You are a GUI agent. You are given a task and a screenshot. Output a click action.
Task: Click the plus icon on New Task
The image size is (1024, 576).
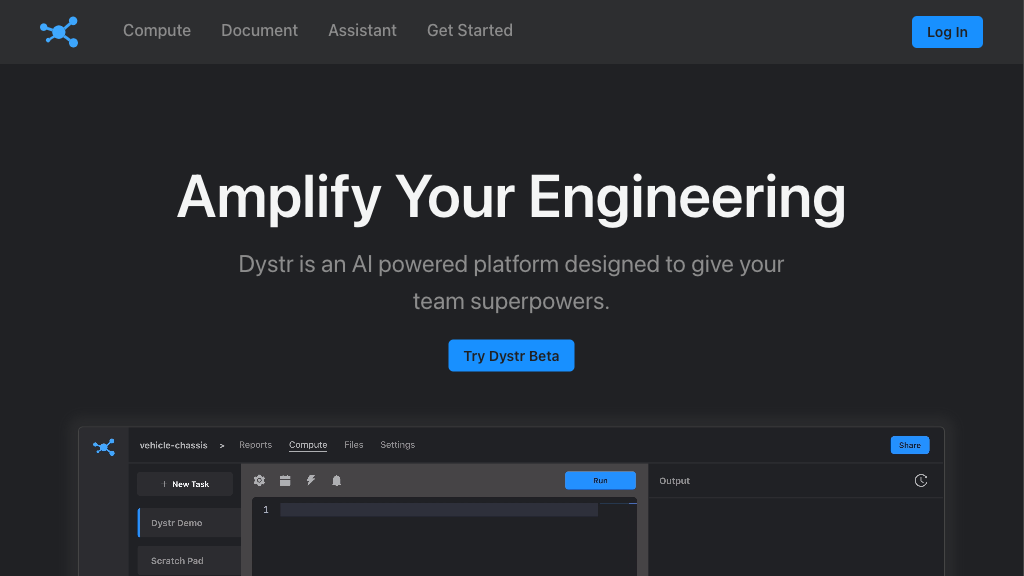(x=164, y=484)
